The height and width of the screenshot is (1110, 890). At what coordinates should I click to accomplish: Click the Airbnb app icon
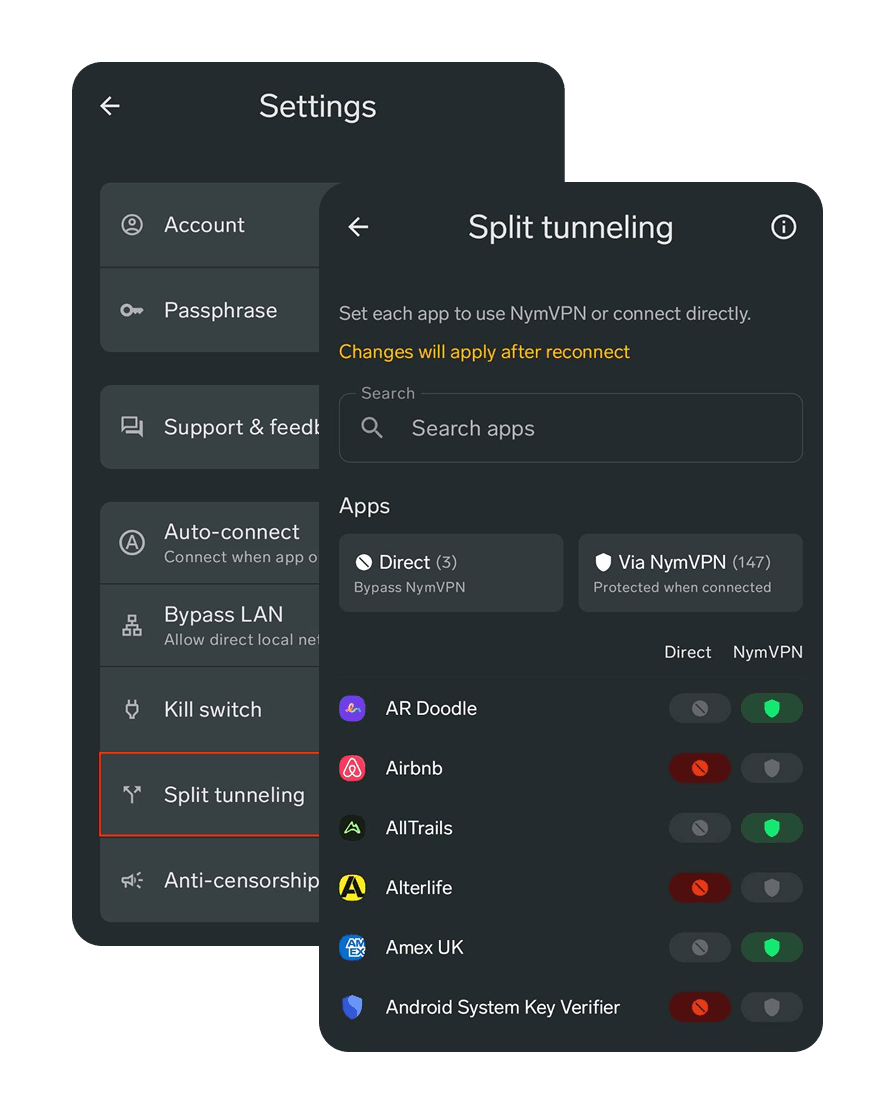pyautogui.click(x=352, y=768)
